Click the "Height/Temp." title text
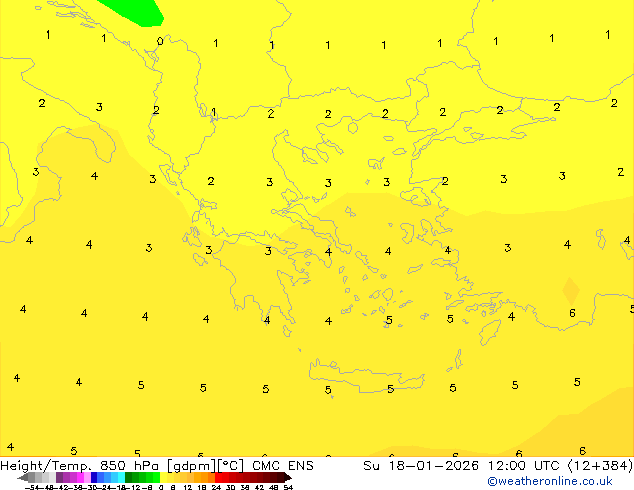Image resolution: width=634 pixels, height=490 pixels. click(46, 466)
